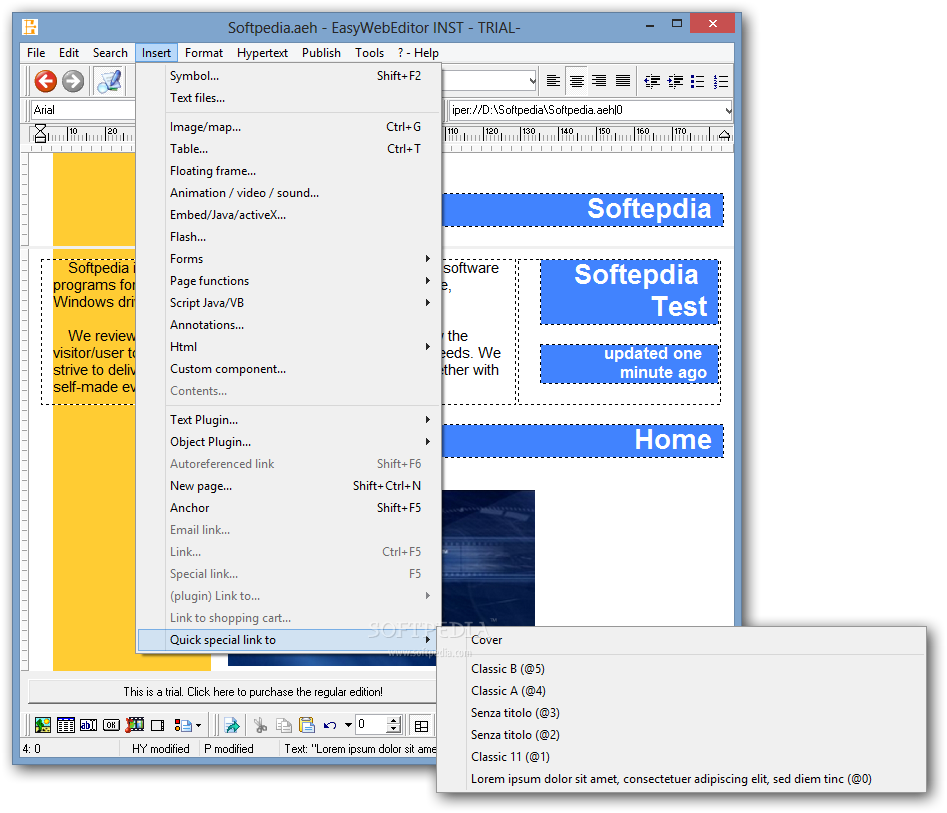Click the left indent marker on ruler

(x=40, y=133)
